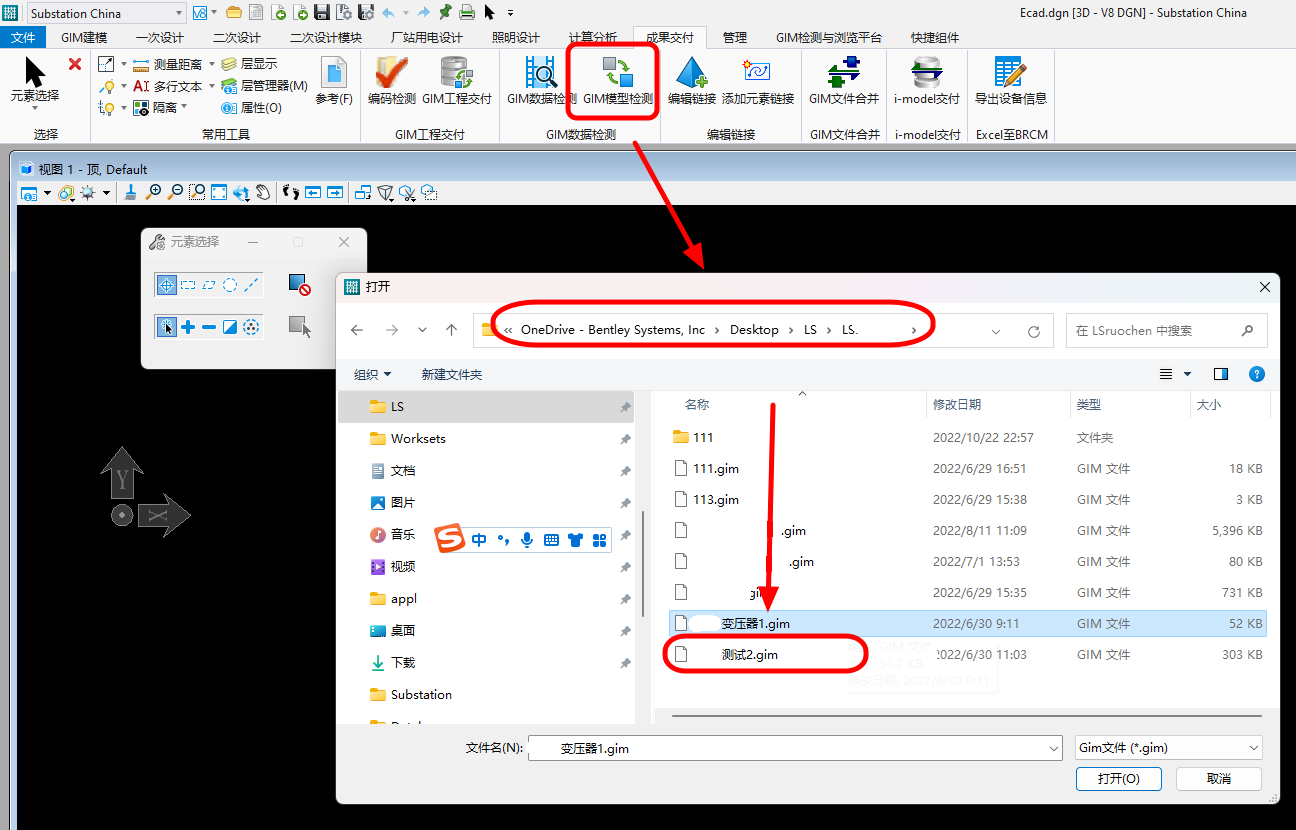
Task: Select the 添加元素链接 tool
Action: click(758, 81)
